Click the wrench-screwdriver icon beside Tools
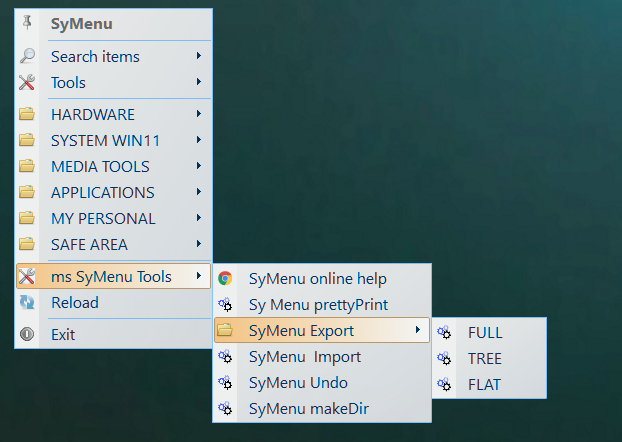The image size is (622, 442). [x=27, y=83]
